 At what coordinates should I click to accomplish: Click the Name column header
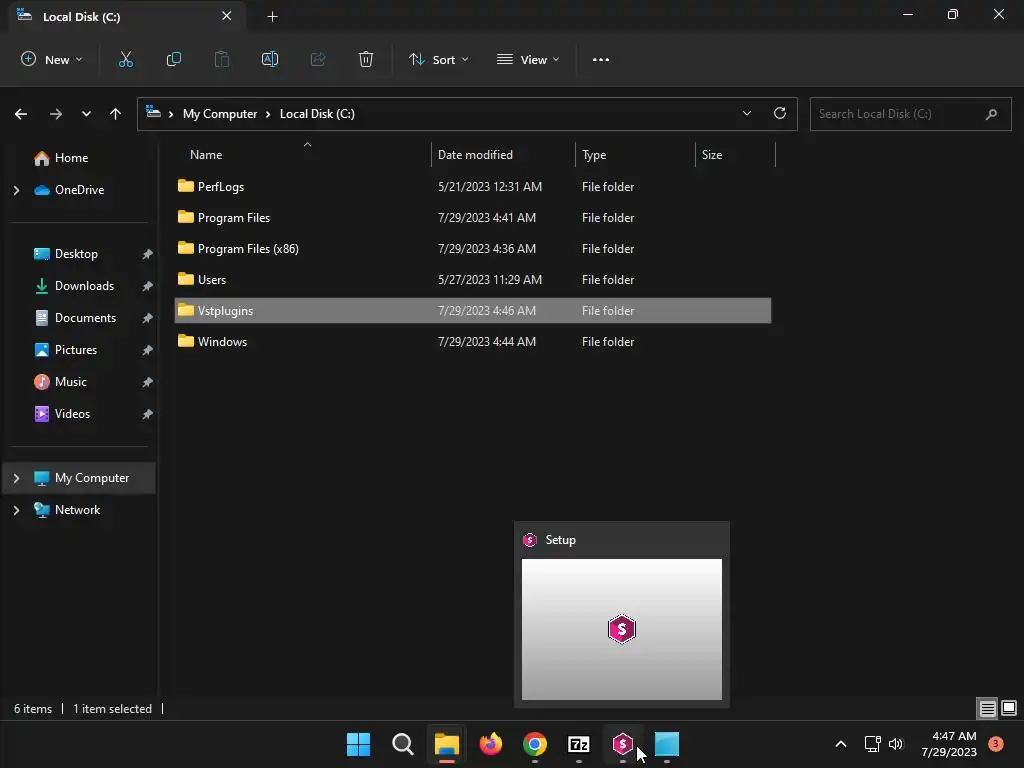pyautogui.click(x=206, y=155)
